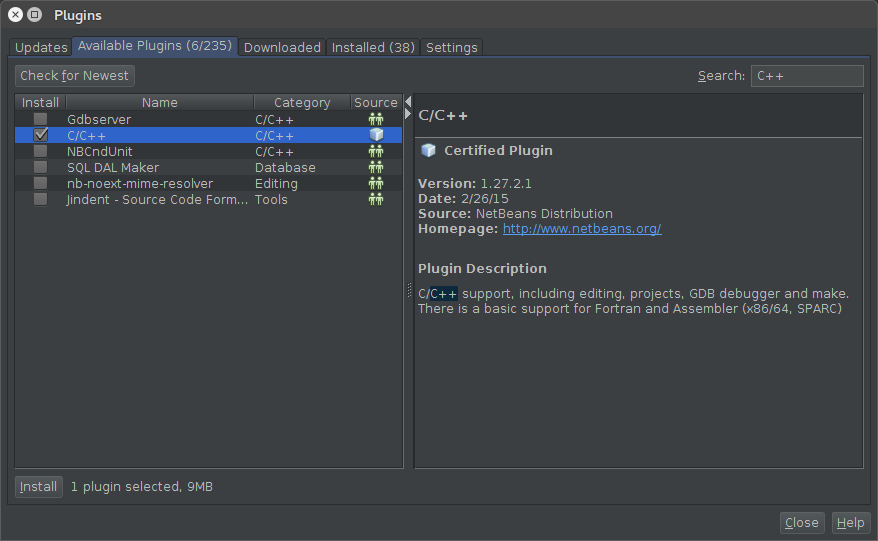
Task: Check the Gdbserver install checkbox
Action: 40,119
